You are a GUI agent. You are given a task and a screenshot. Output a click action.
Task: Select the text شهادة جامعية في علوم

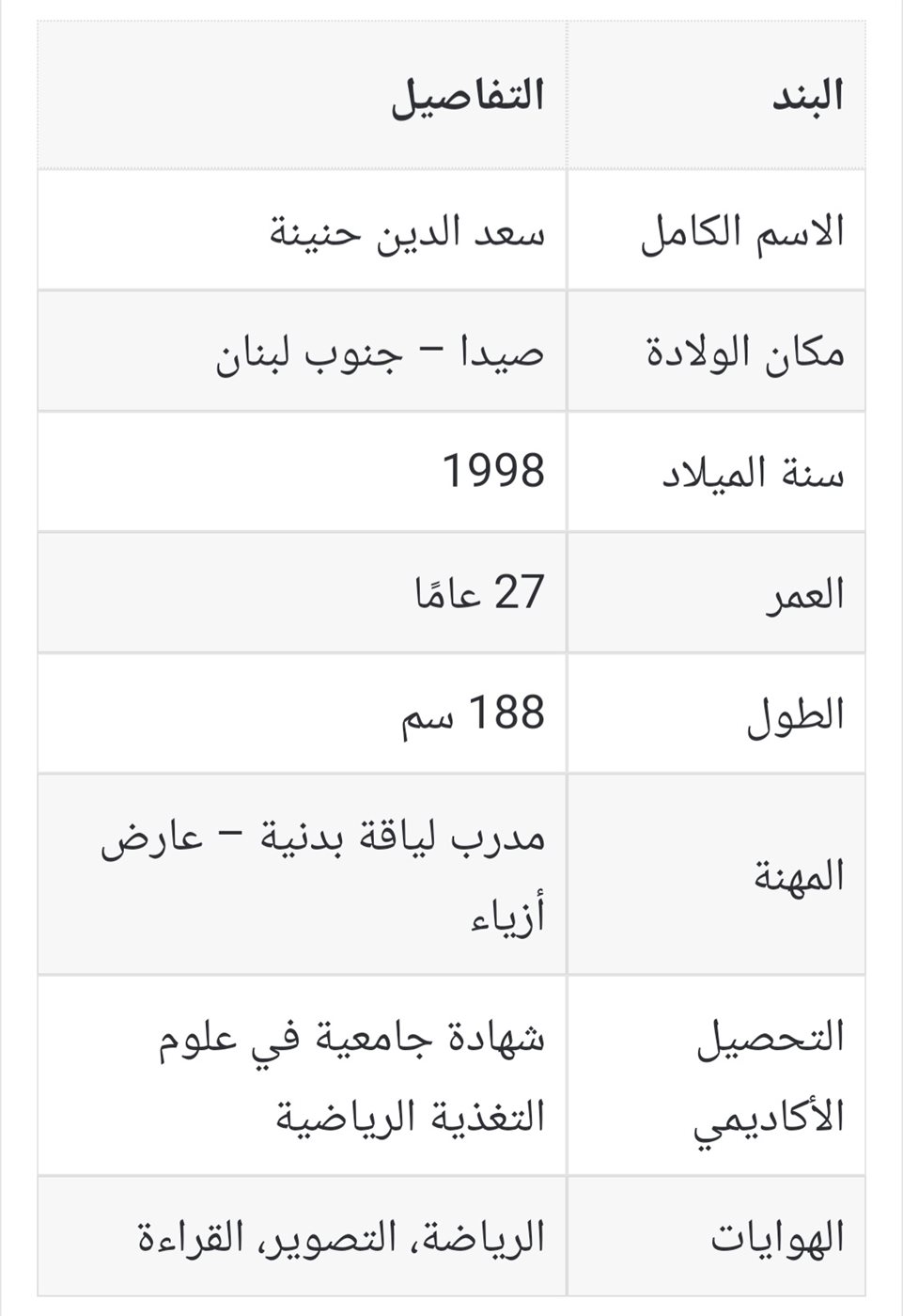[351, 1038]
